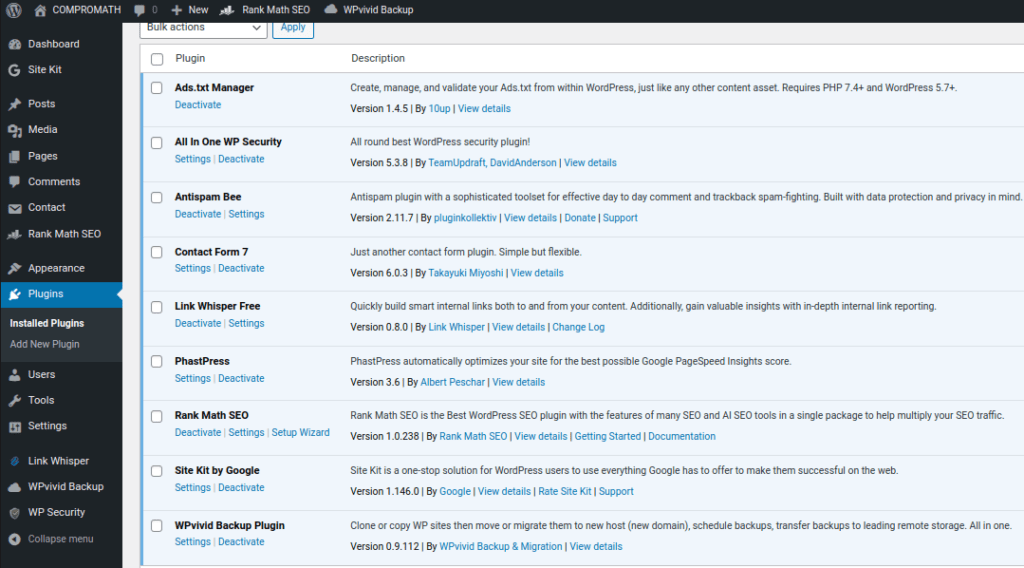Screen dimensions: 1024x568
Task: Open Installed Plugins submenu item
Action: pyautogui.click(x=47, y=323)
